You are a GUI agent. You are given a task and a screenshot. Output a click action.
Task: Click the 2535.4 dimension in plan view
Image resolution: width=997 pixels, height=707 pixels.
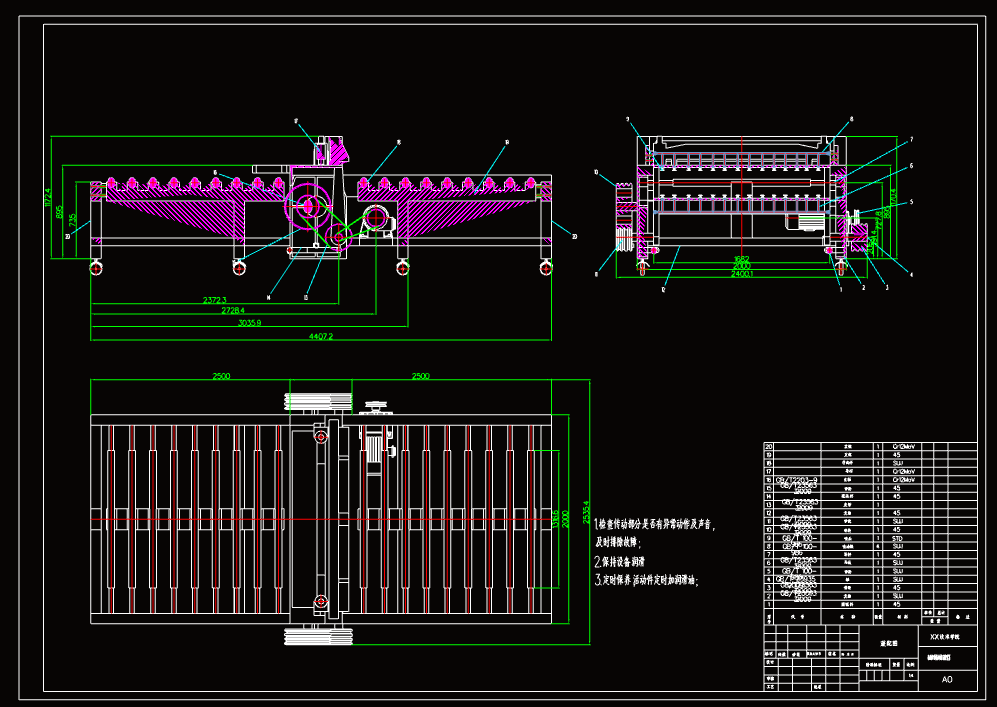[586, 512]
